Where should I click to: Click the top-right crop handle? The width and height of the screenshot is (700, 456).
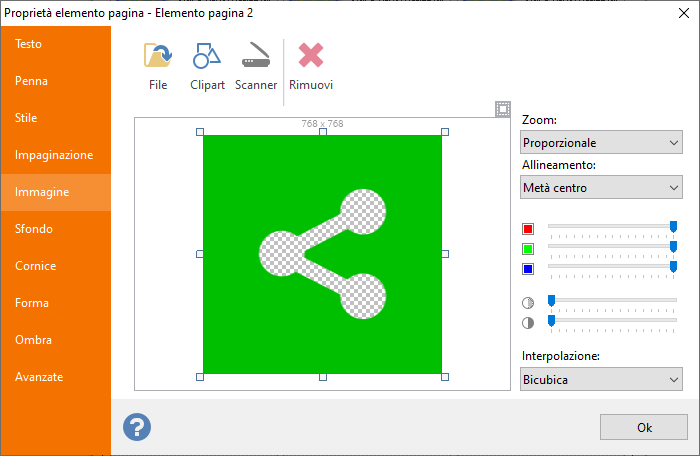tap(445, 132)
